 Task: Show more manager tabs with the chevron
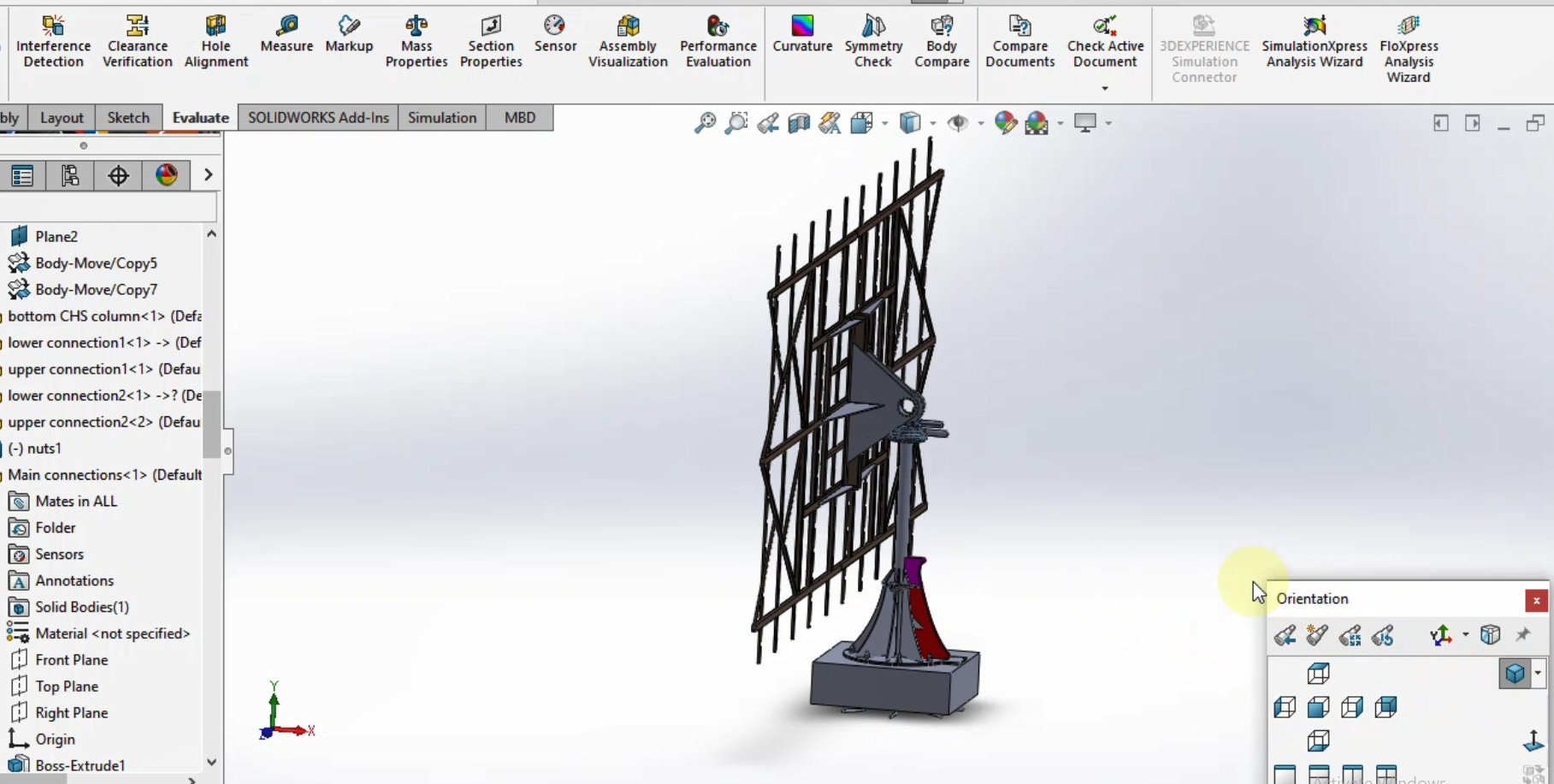[208, 175]
